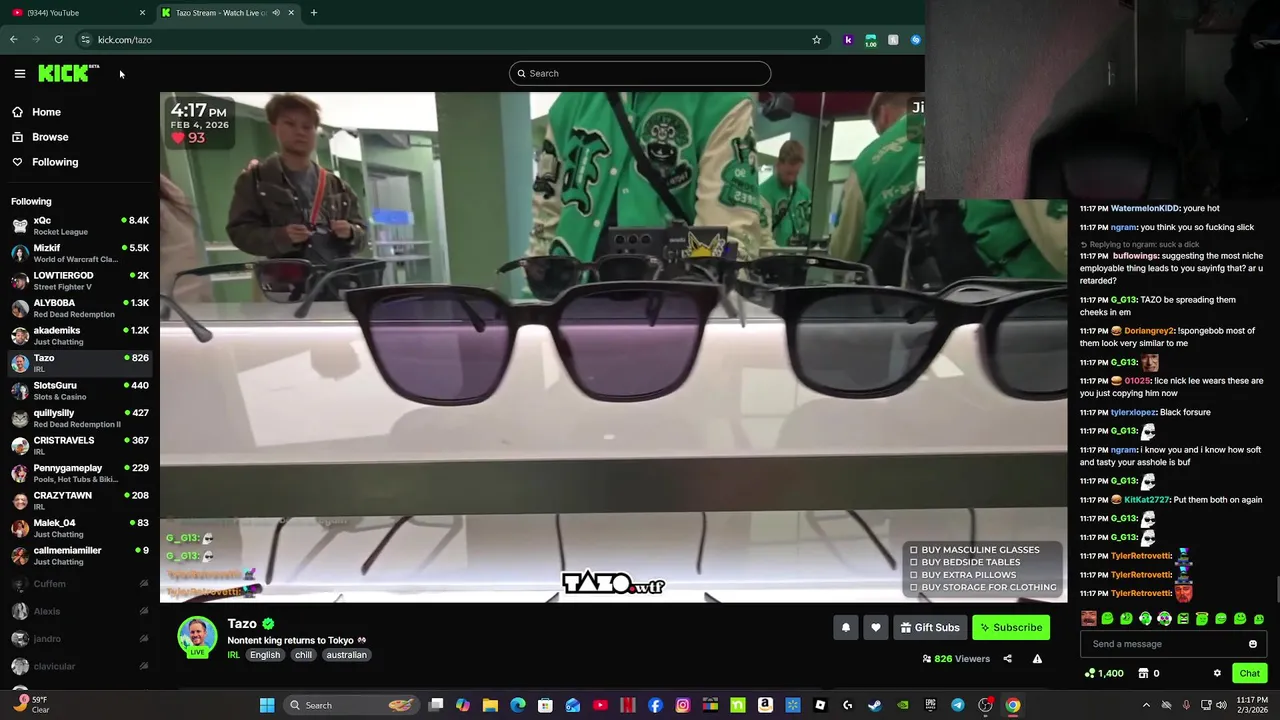Open offline channel Cuffem in the sidebar
The width and height of the screenshot is (1280, 720).
tap(80, 584)
